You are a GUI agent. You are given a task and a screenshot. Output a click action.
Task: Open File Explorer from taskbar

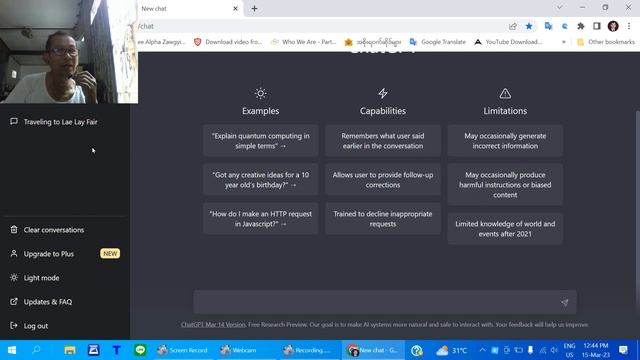(70, 350)
